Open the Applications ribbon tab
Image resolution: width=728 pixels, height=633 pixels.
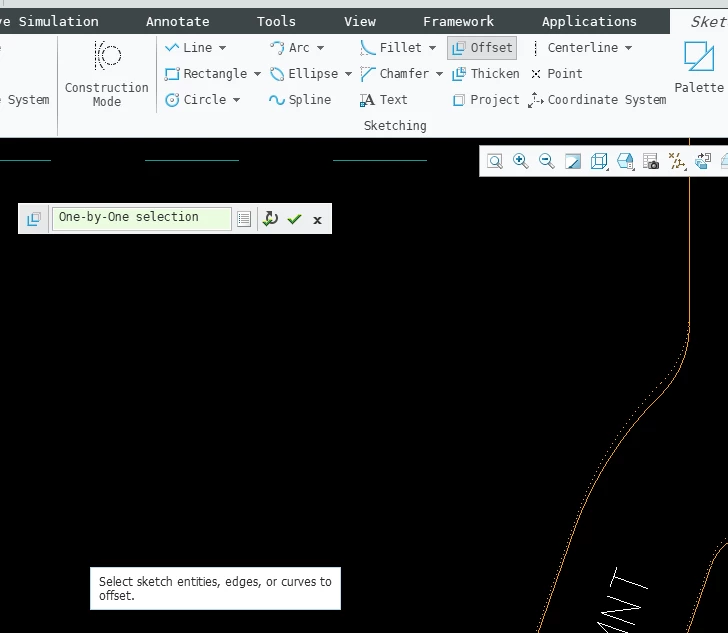[x=589, y=21]
